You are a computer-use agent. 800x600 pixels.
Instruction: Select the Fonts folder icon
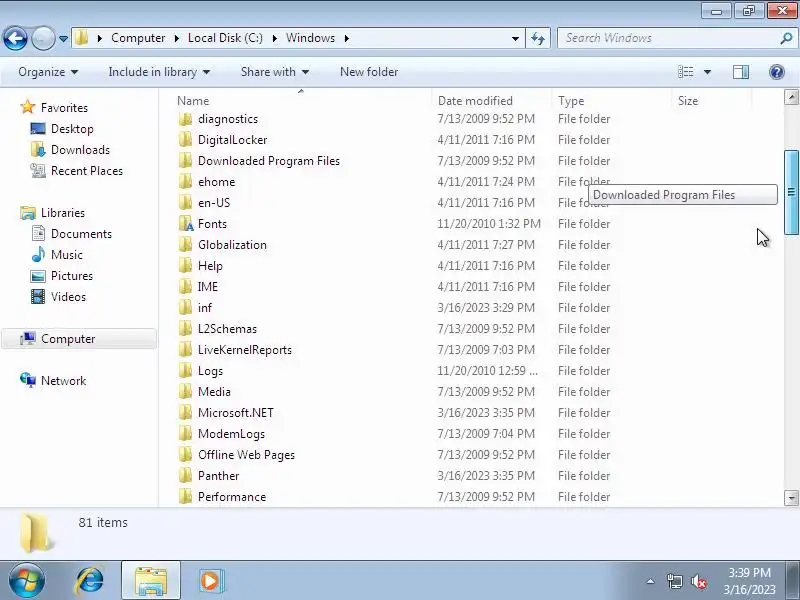click(x=186, y=223)
